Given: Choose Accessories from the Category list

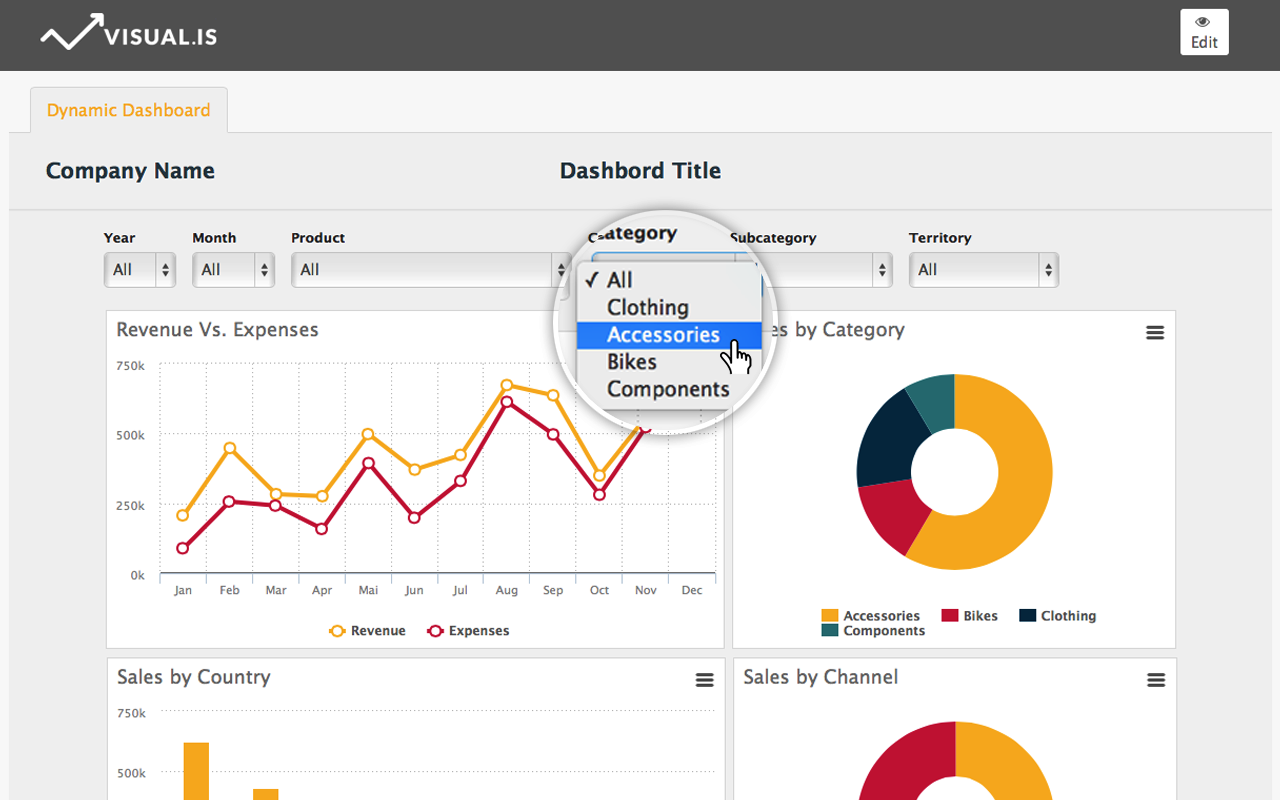Looking at the screenshot, I should [669, 335].
